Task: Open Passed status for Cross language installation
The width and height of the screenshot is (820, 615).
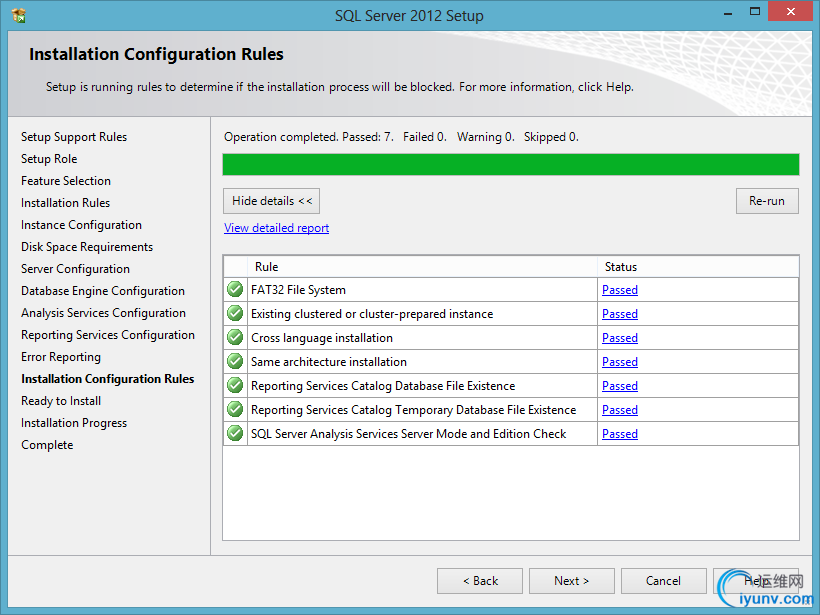Action: pos(620,338)
